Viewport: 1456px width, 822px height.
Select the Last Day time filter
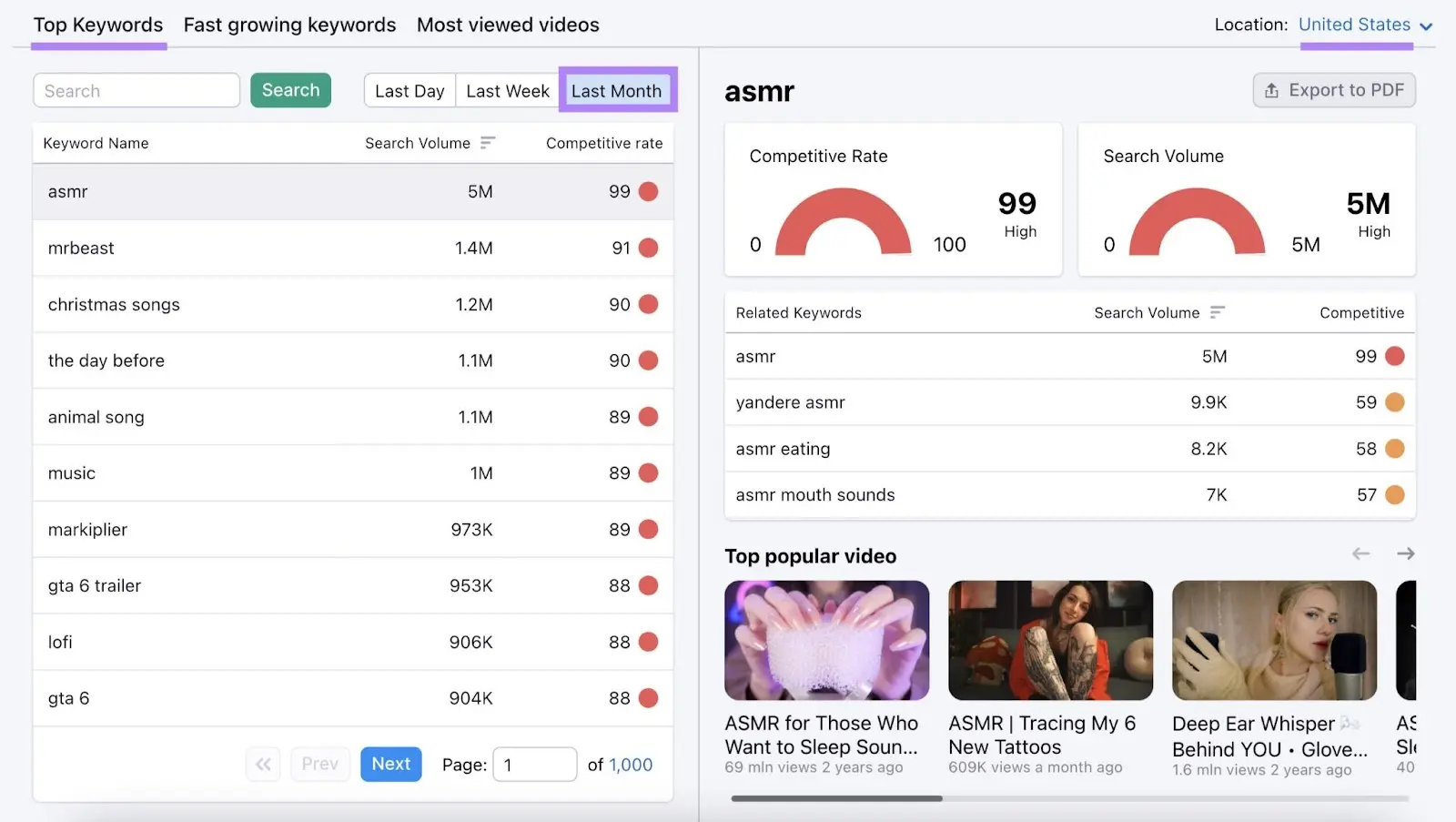(x=409, y=90)
